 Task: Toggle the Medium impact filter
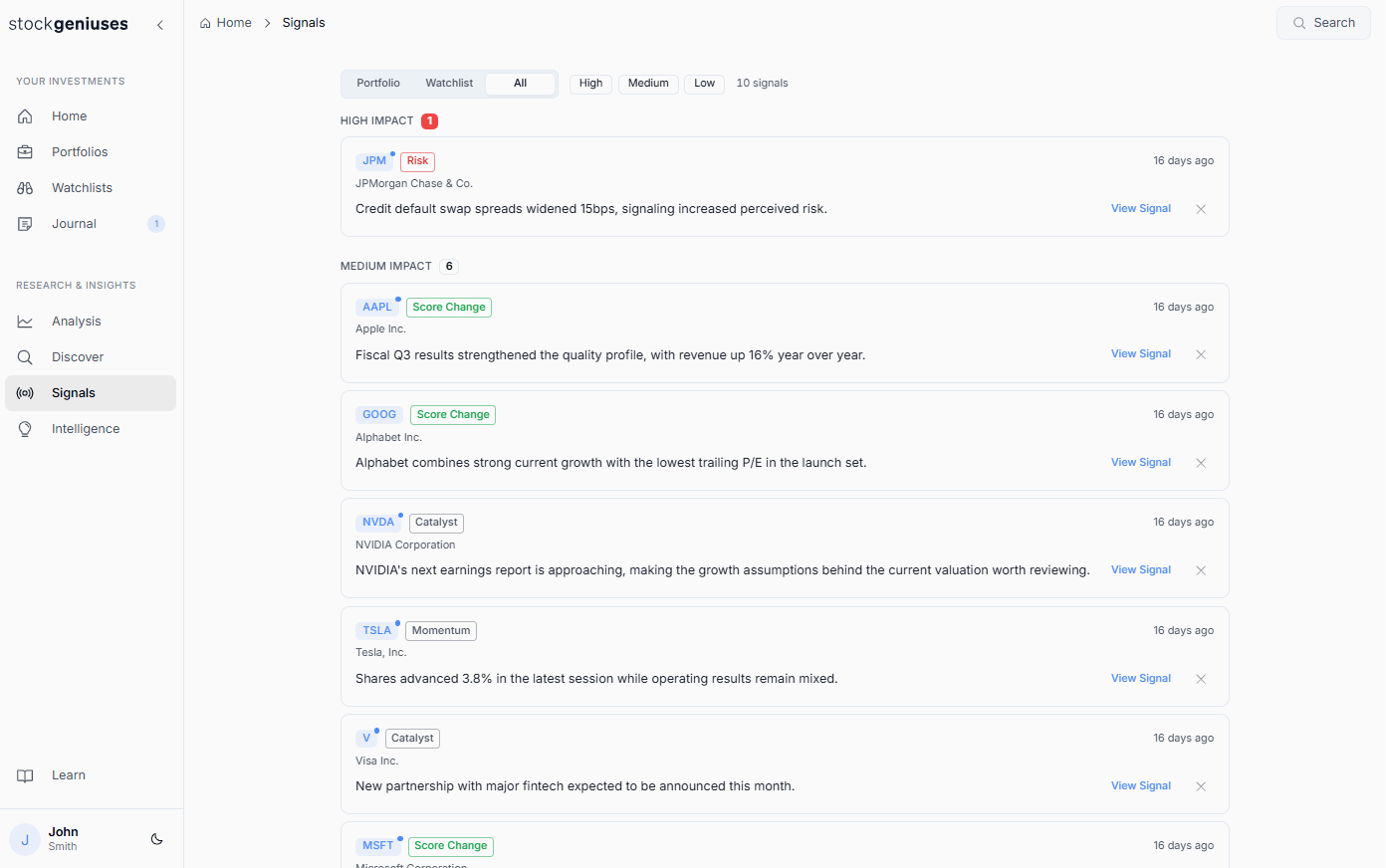coord(648,84)
